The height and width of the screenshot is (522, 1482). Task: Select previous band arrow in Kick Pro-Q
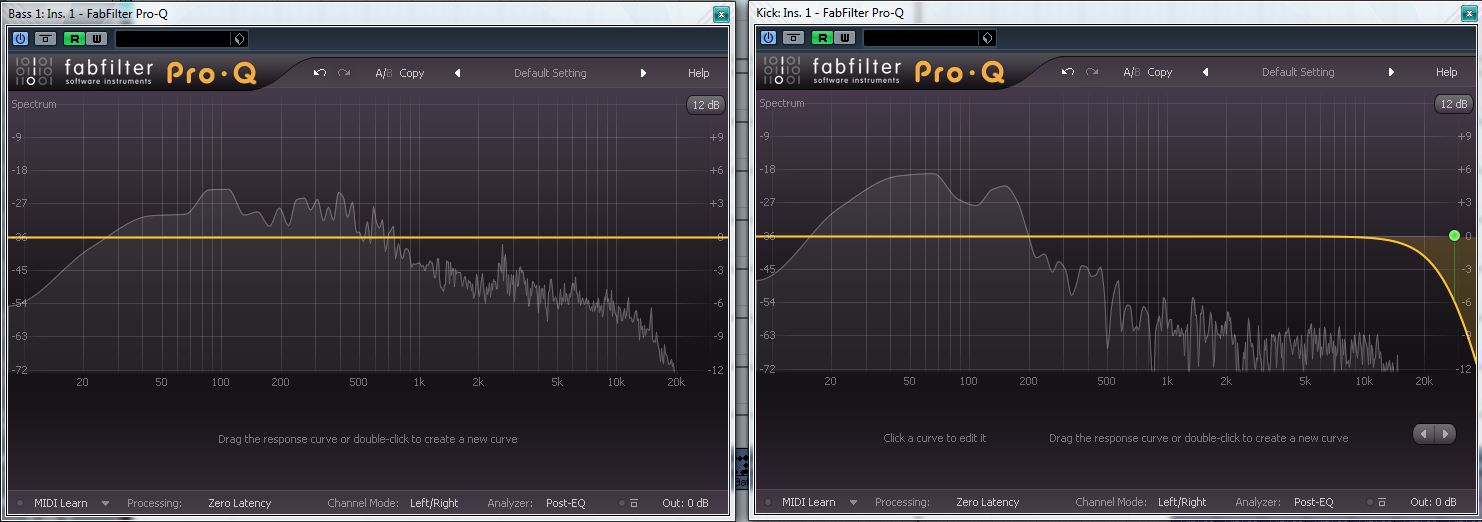tap(1425, 434)
